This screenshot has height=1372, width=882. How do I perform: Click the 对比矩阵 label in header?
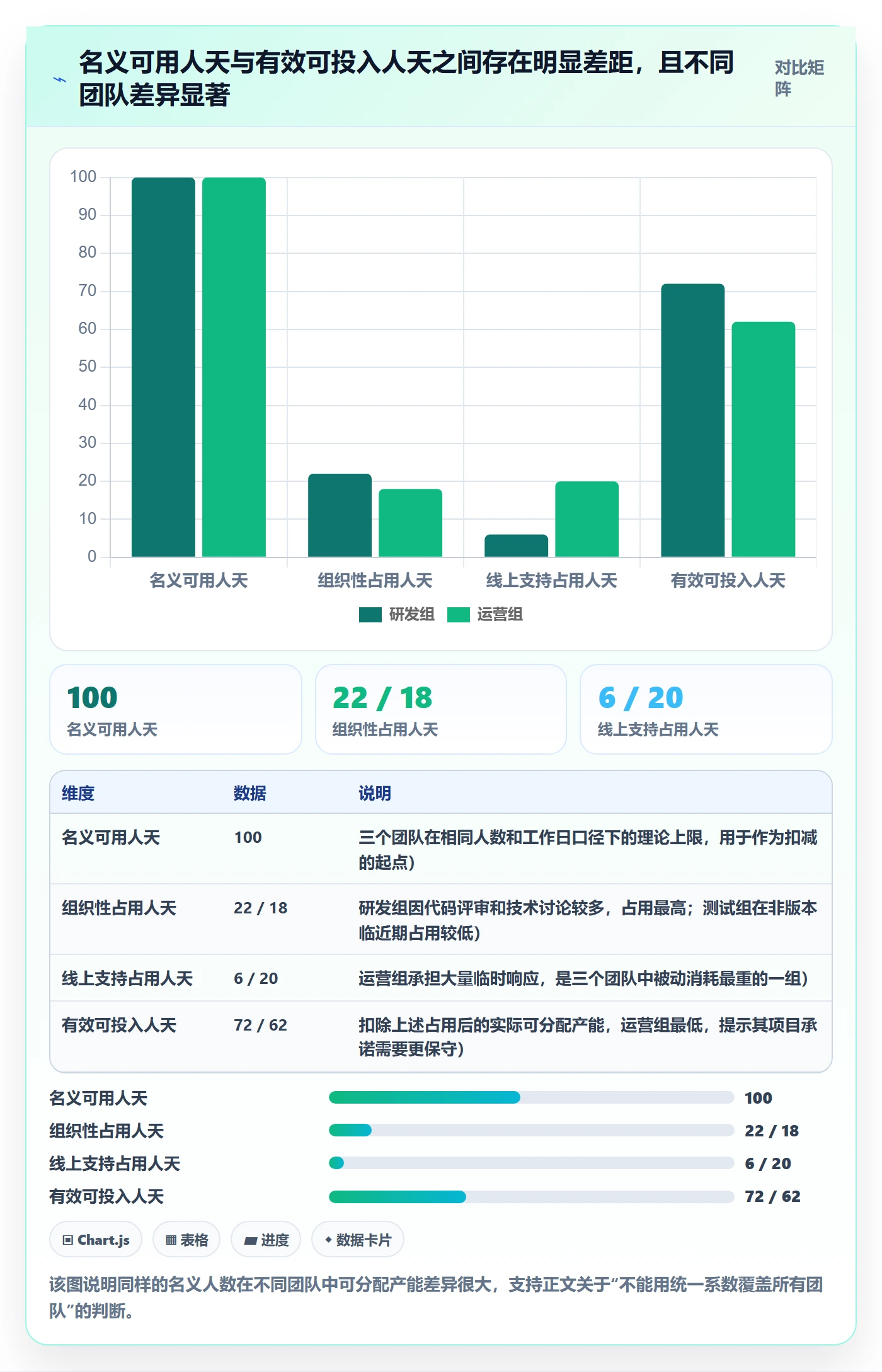coord(799,78)
